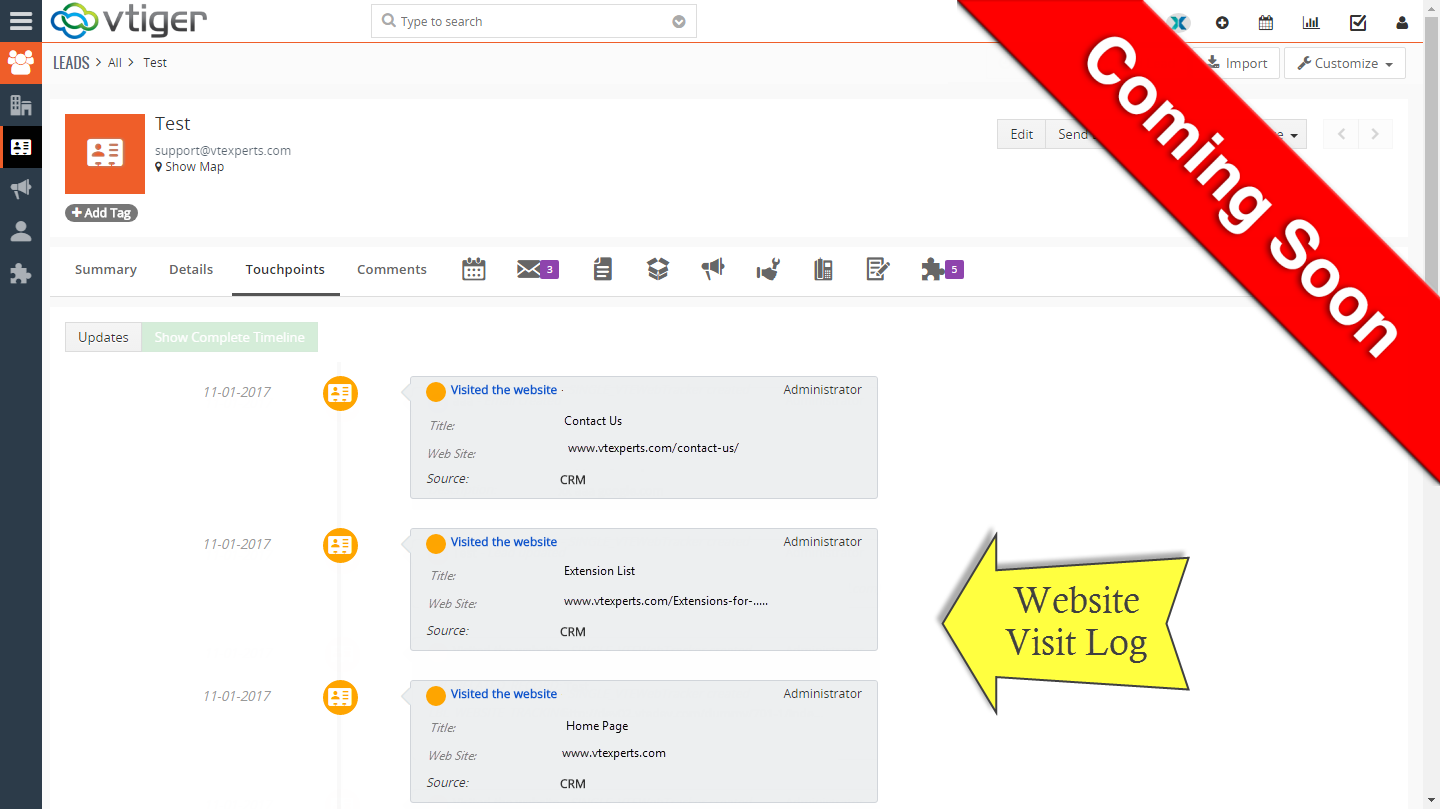Click the Show Map link

[x=190, y=167]
